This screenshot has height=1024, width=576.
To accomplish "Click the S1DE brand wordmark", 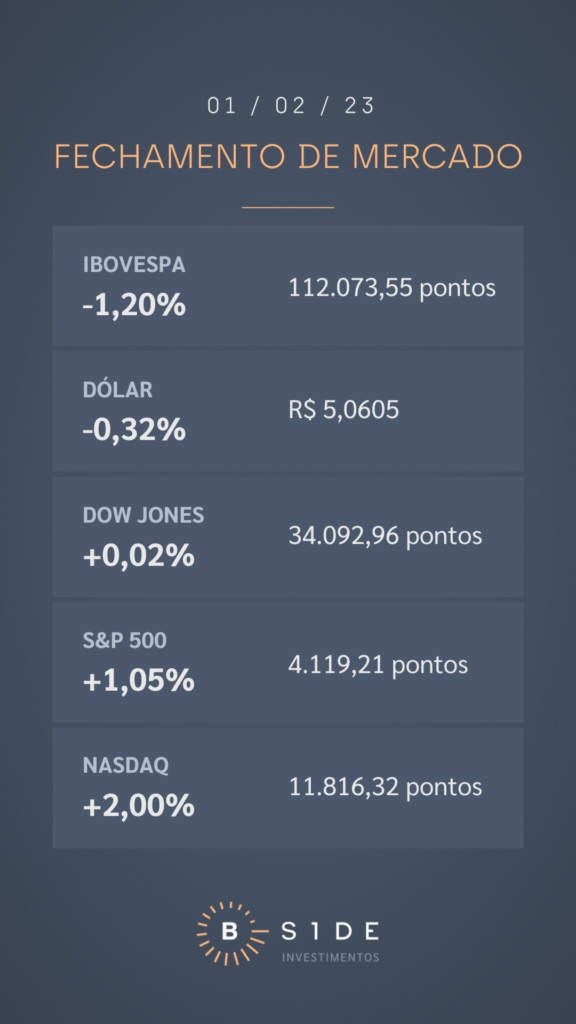I will 330,932.
